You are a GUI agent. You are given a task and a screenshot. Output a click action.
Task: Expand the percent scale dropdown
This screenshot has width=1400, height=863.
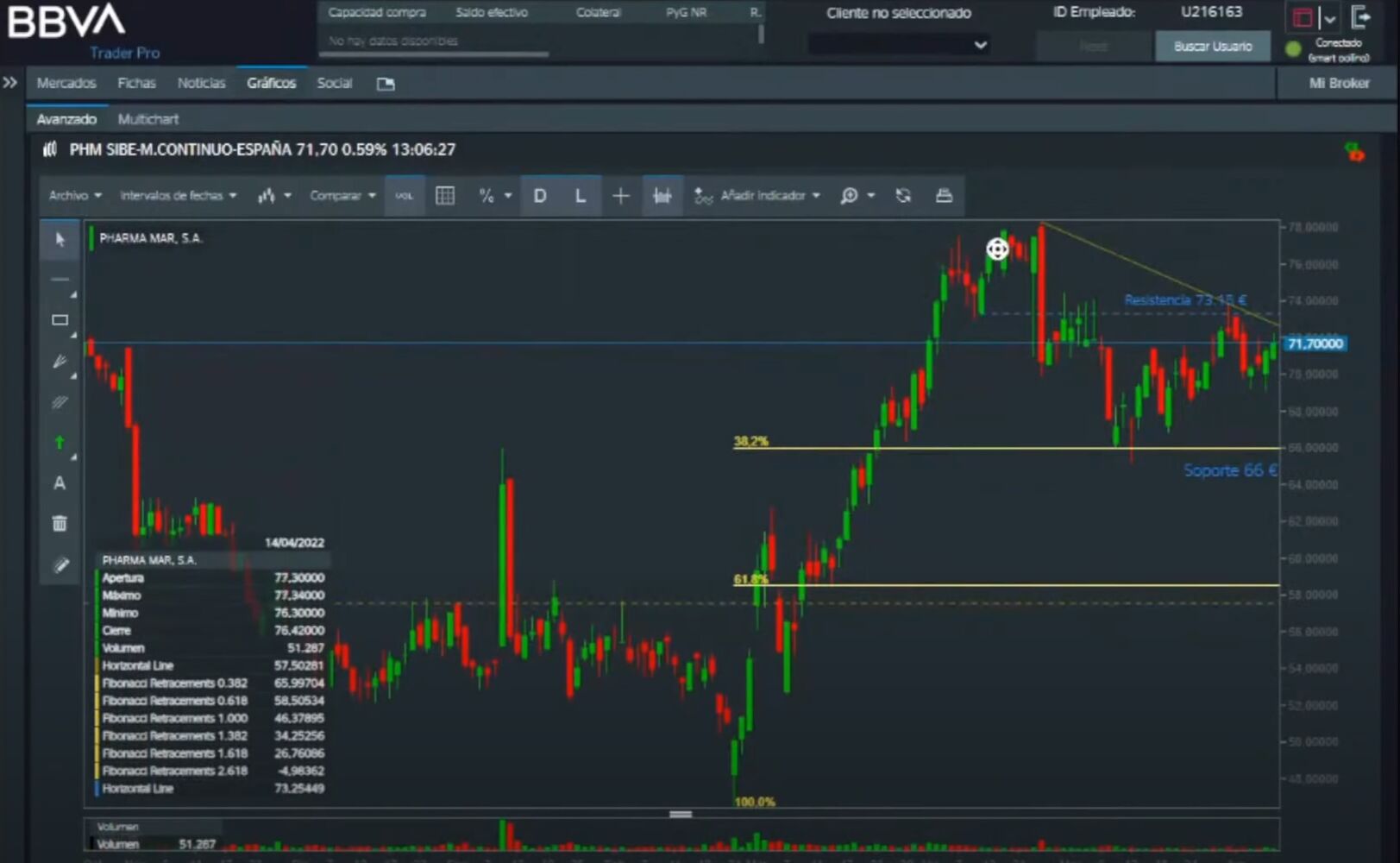tap(495, 196)
